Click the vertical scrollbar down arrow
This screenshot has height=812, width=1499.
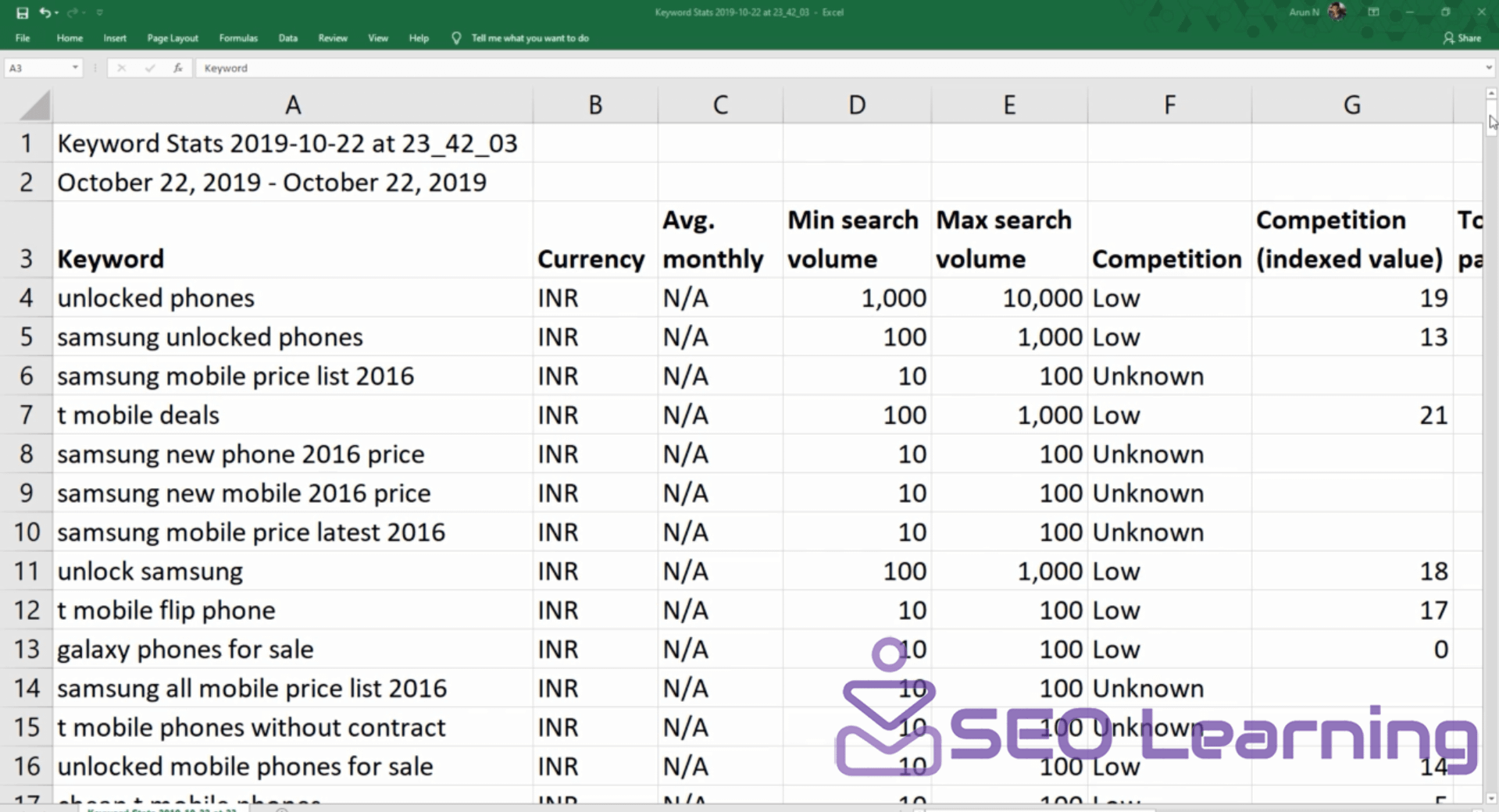coord(1491,798)
